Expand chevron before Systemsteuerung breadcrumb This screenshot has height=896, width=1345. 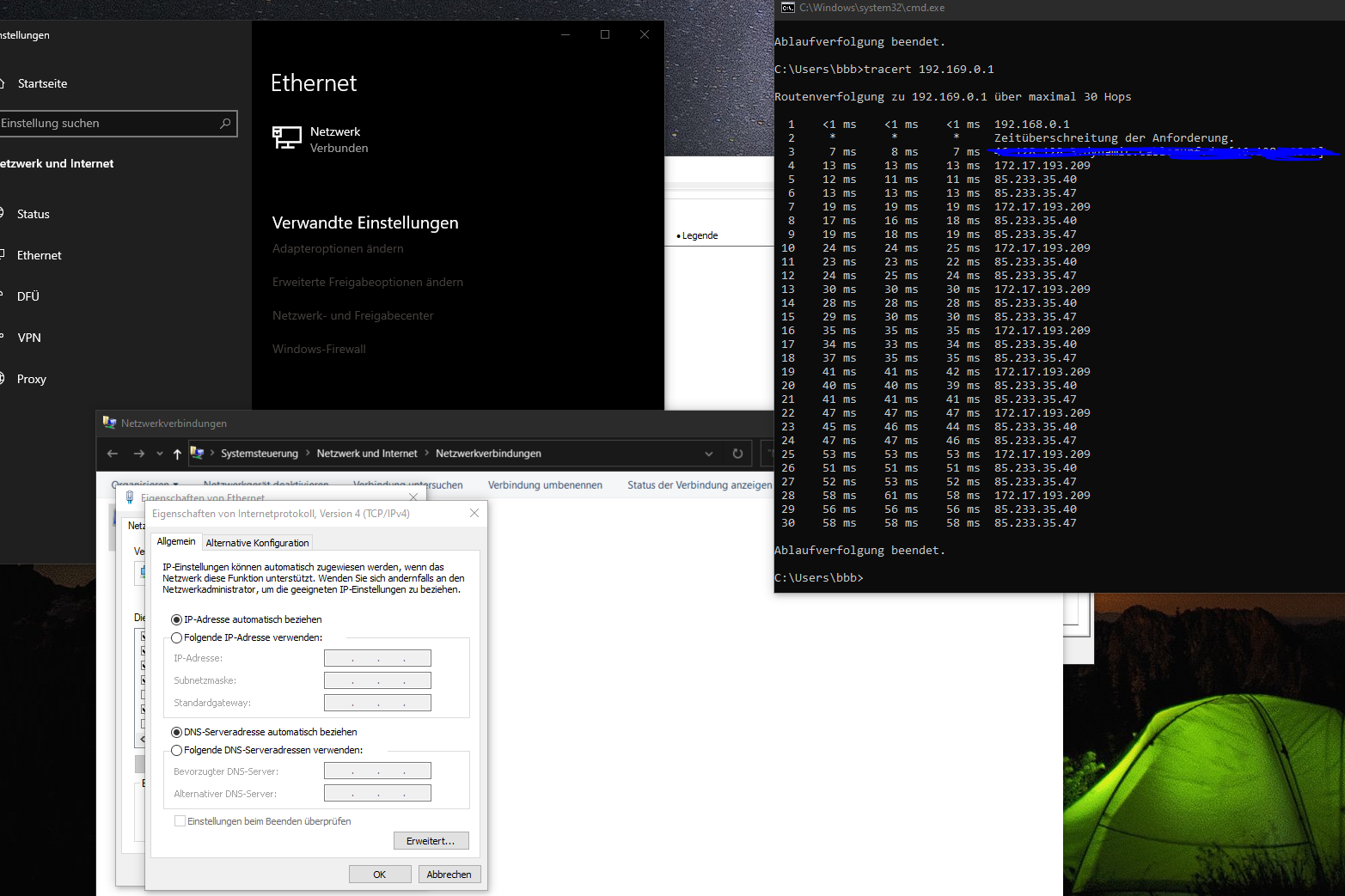pyautogui.click(x=212, y=454)
